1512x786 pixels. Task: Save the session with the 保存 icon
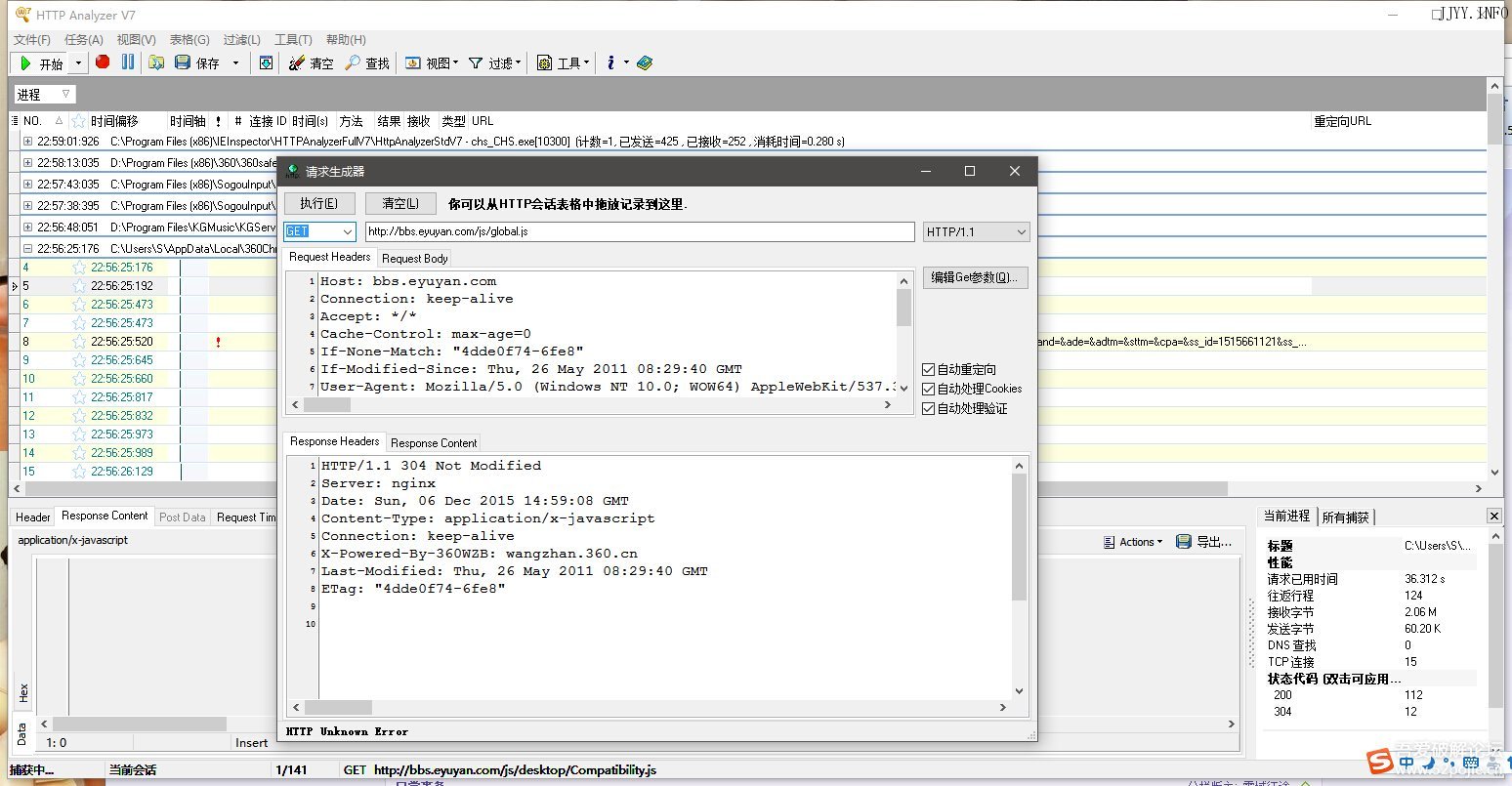183,62
